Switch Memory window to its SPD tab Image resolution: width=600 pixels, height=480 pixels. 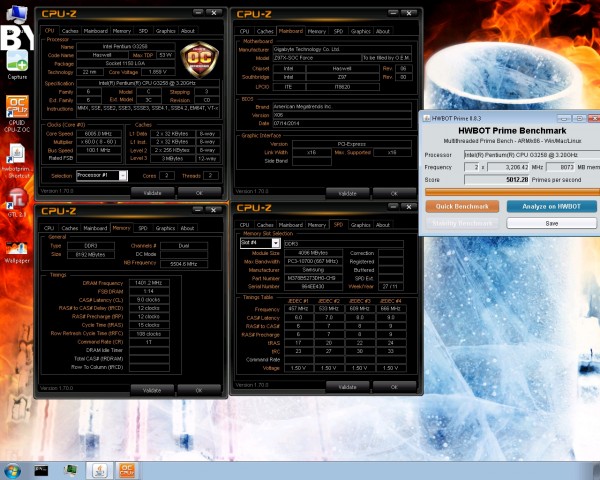point(143,228)
